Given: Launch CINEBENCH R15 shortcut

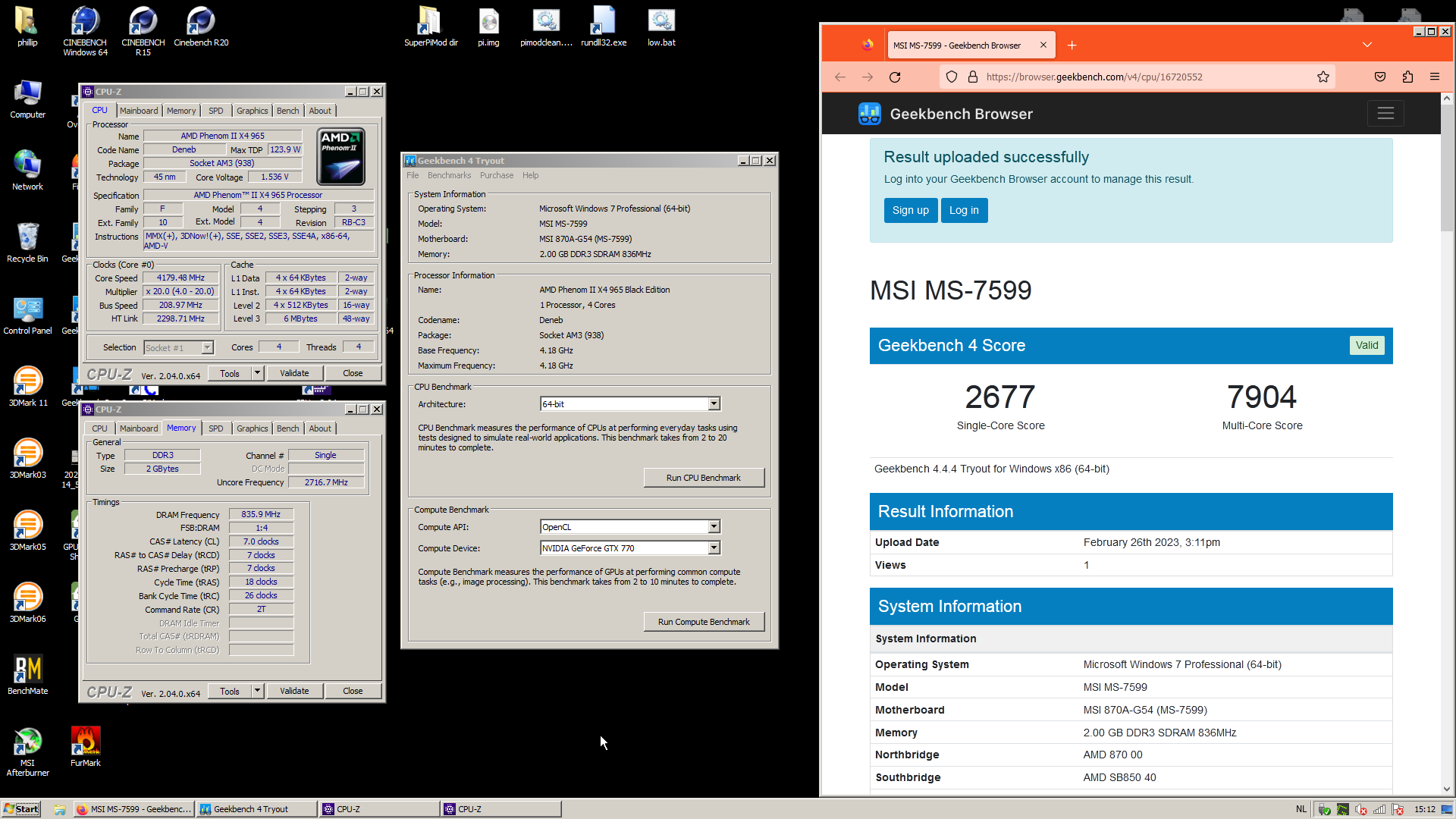Looking at the screenshot, I should (143, 30).
